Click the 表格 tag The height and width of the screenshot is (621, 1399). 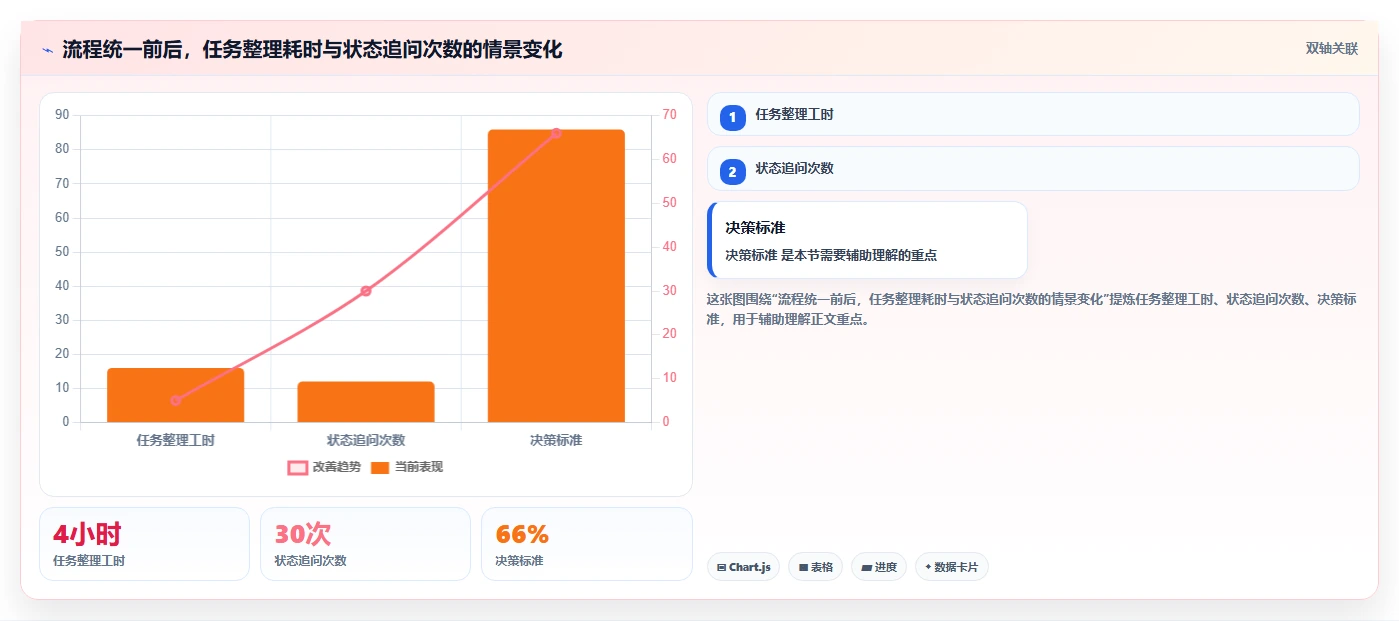pos(816,567)
